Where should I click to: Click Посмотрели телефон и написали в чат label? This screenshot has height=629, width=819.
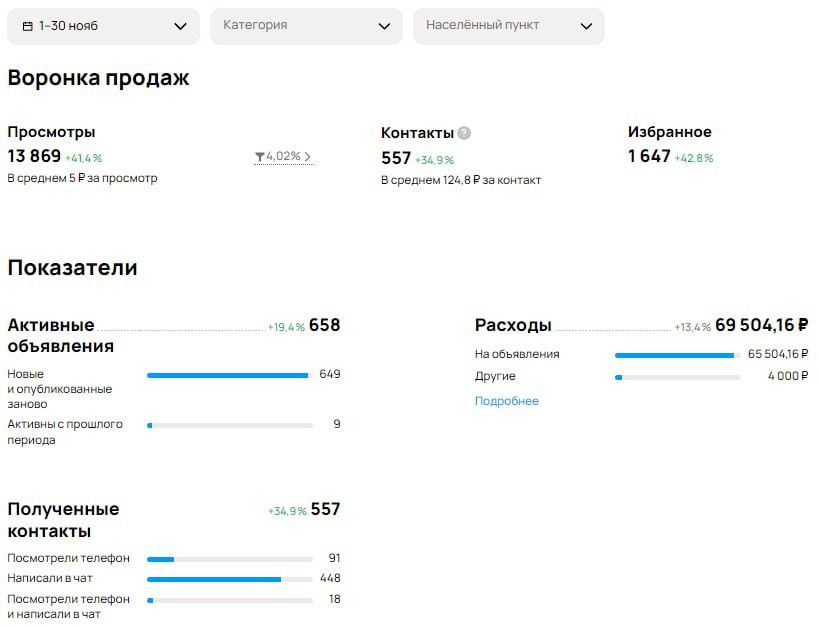click(x=68, y=607)
